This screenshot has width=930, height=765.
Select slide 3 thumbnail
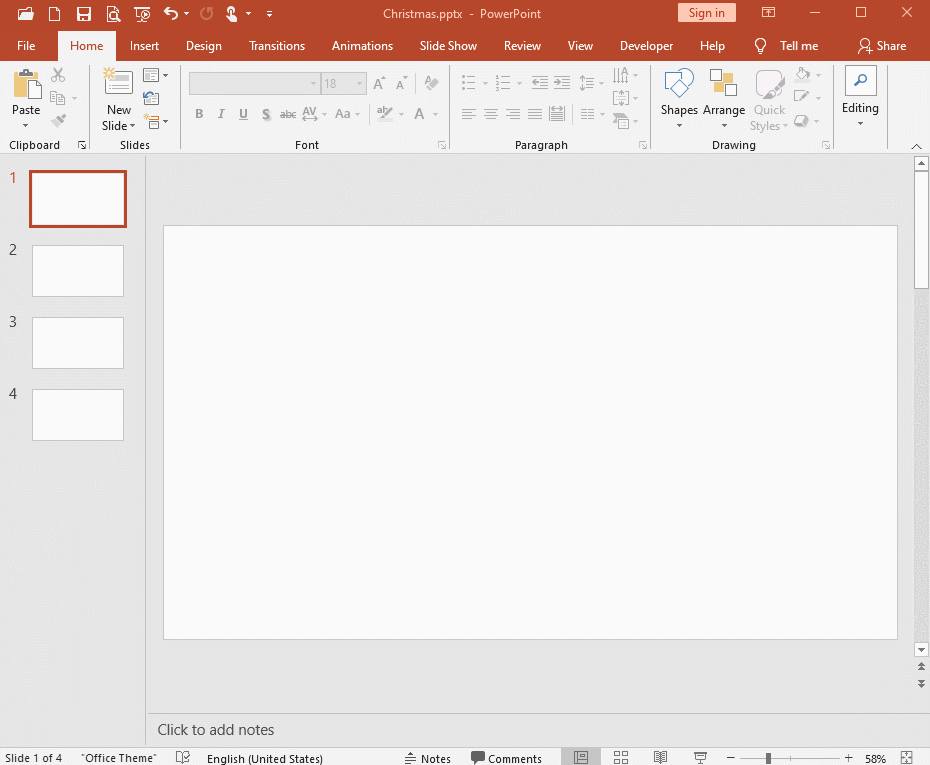[78, 343]
